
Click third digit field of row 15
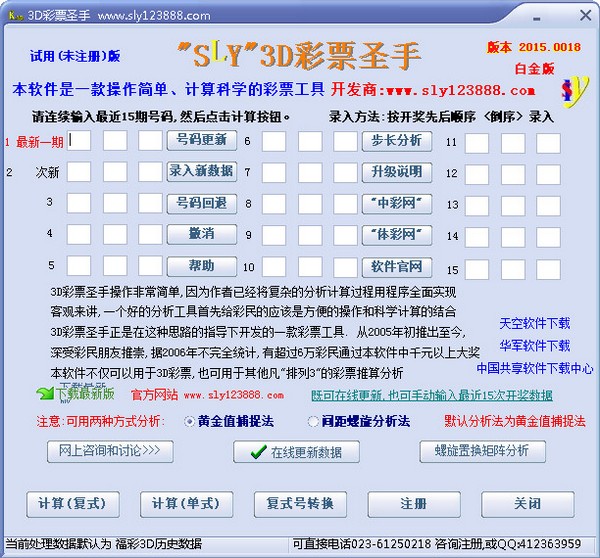[548, 269]
